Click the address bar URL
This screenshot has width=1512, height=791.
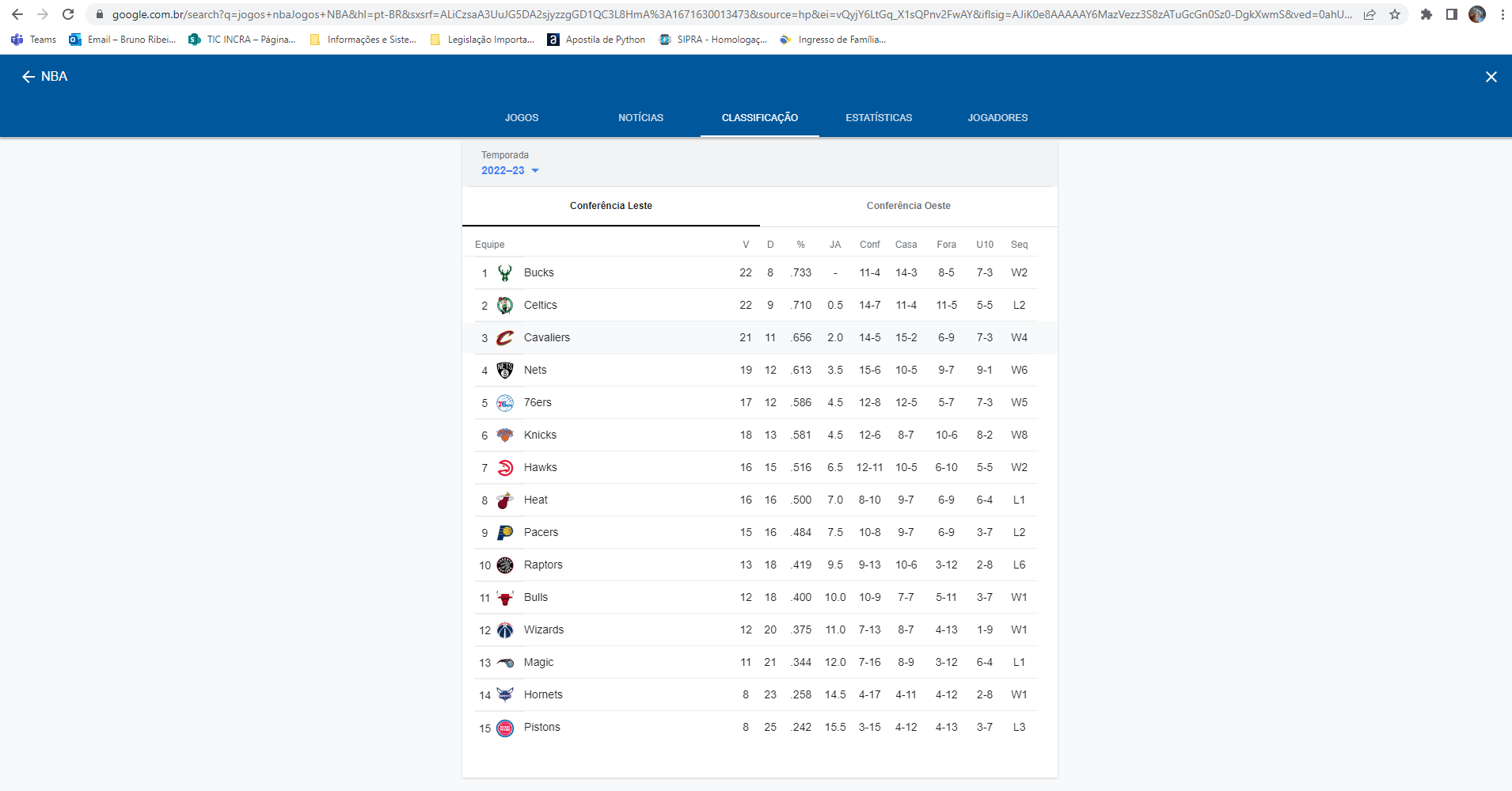[x=732, y=14]
